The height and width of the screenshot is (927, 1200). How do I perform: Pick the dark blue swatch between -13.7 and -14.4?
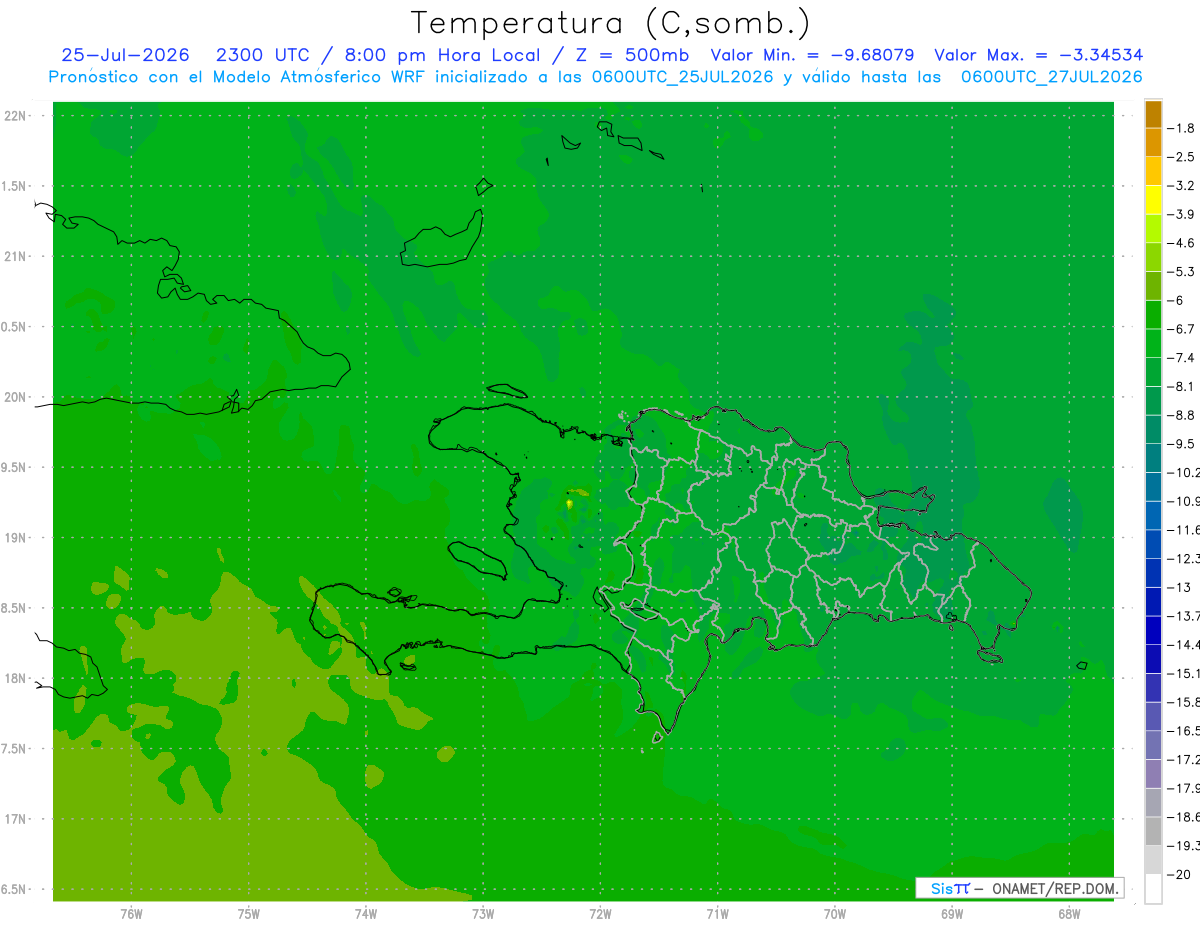click(x=1153, y=629)
